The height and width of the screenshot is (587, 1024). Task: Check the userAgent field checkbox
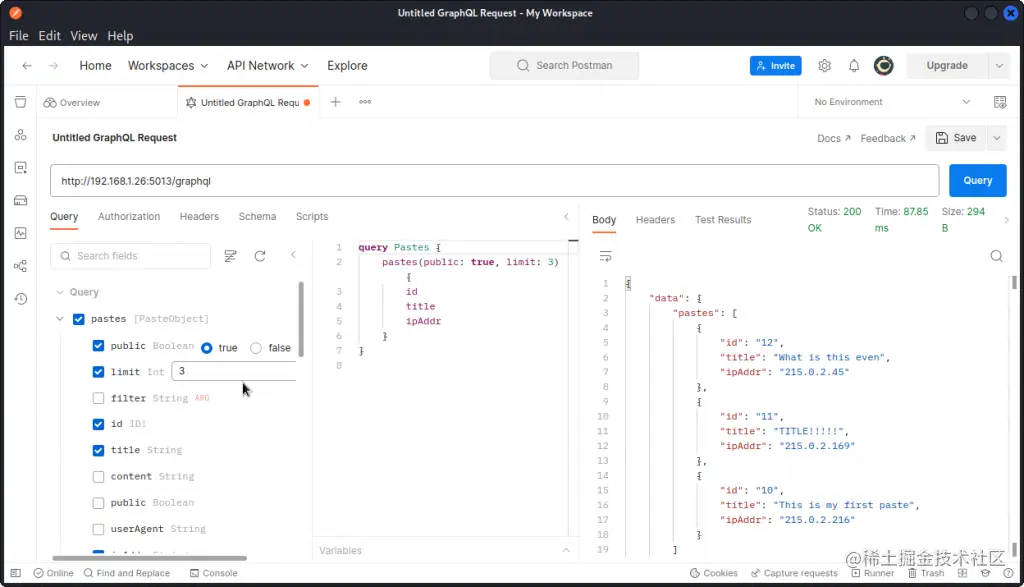point(98,529)
